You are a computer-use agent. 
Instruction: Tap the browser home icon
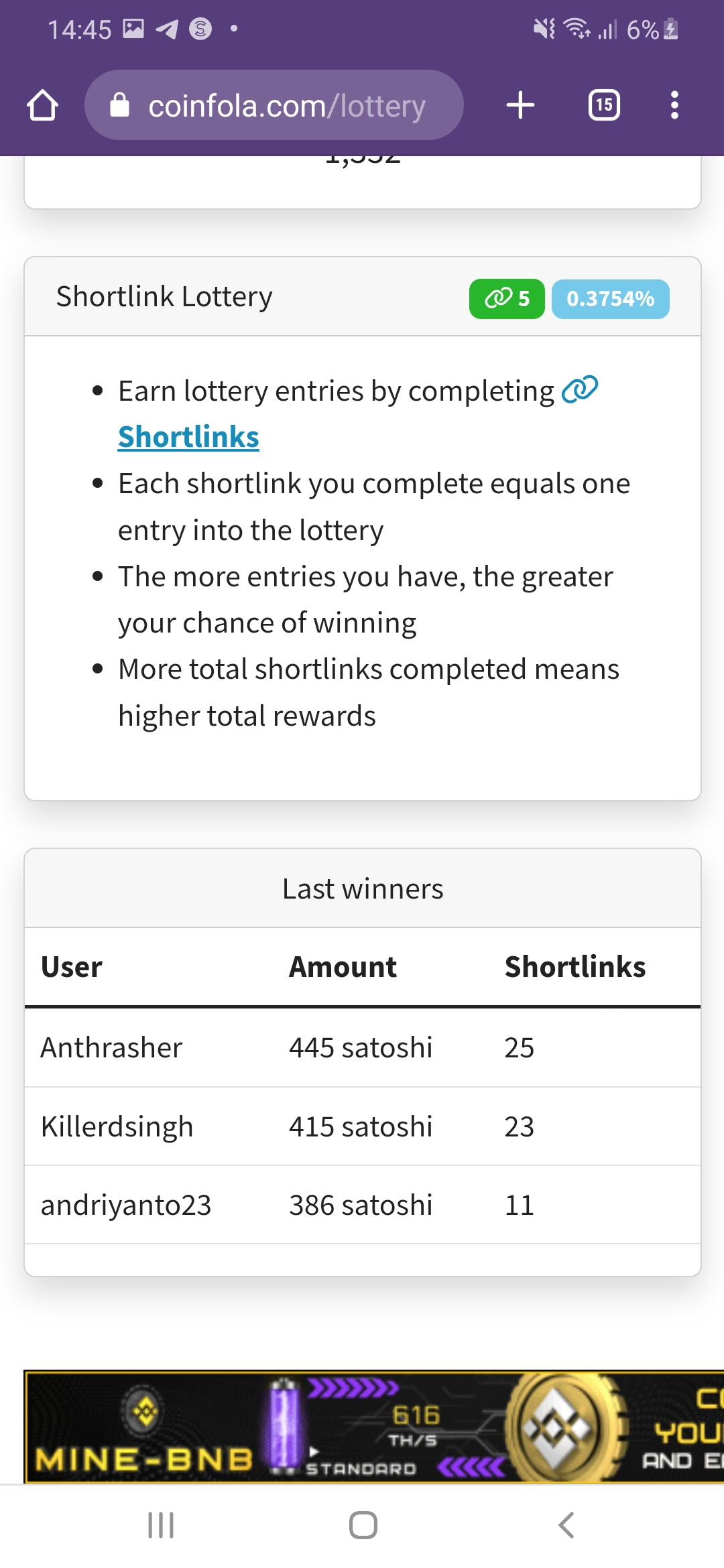(42, 105)
